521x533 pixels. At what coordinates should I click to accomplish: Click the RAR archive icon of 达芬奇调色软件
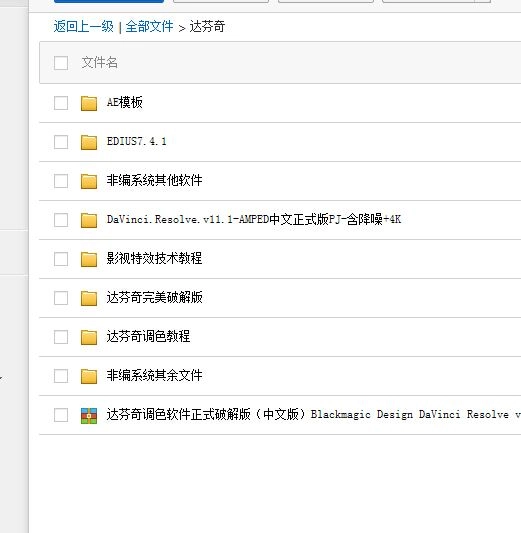(89, 416)
